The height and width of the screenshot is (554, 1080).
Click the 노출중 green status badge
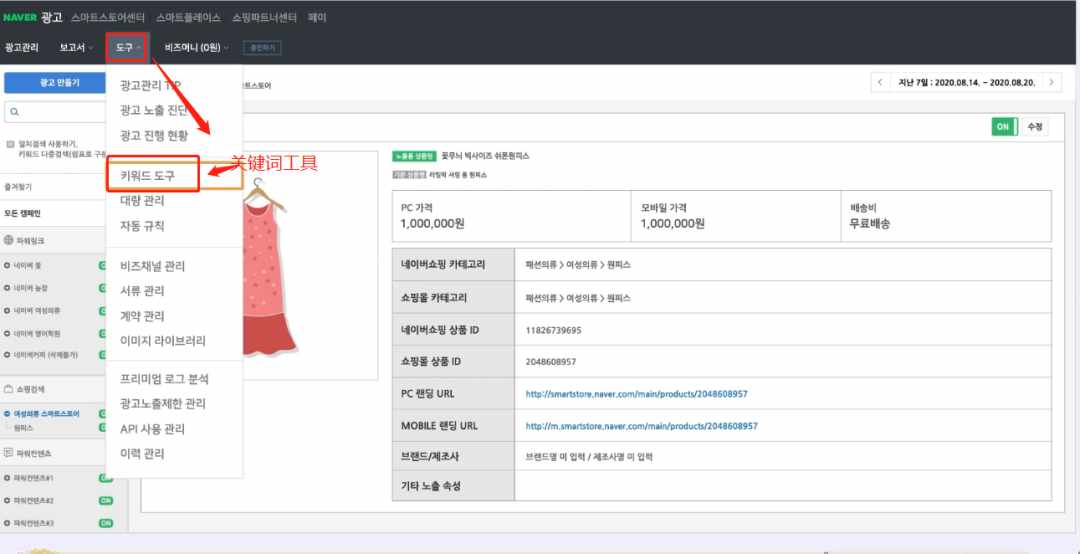click(x=413, y=156)
